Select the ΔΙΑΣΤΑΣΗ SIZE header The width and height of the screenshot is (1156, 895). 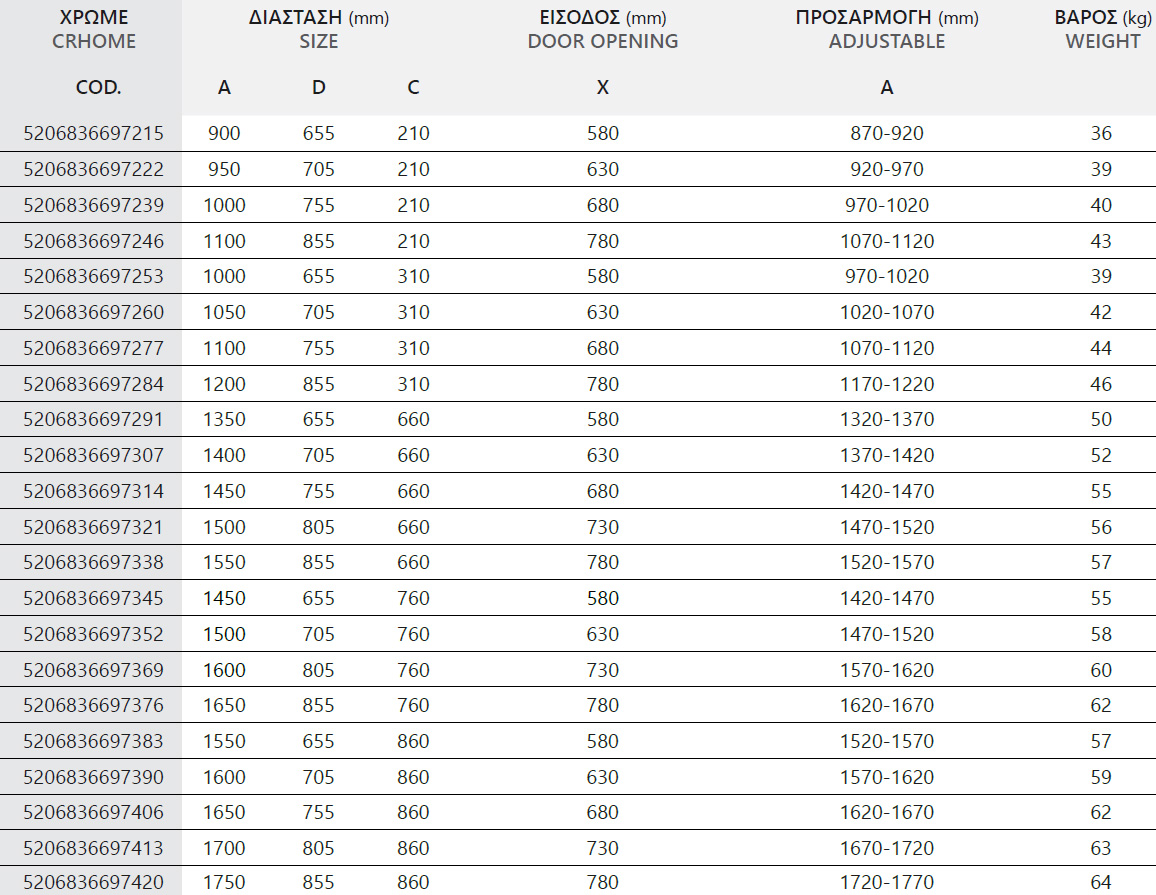(318, 29)
